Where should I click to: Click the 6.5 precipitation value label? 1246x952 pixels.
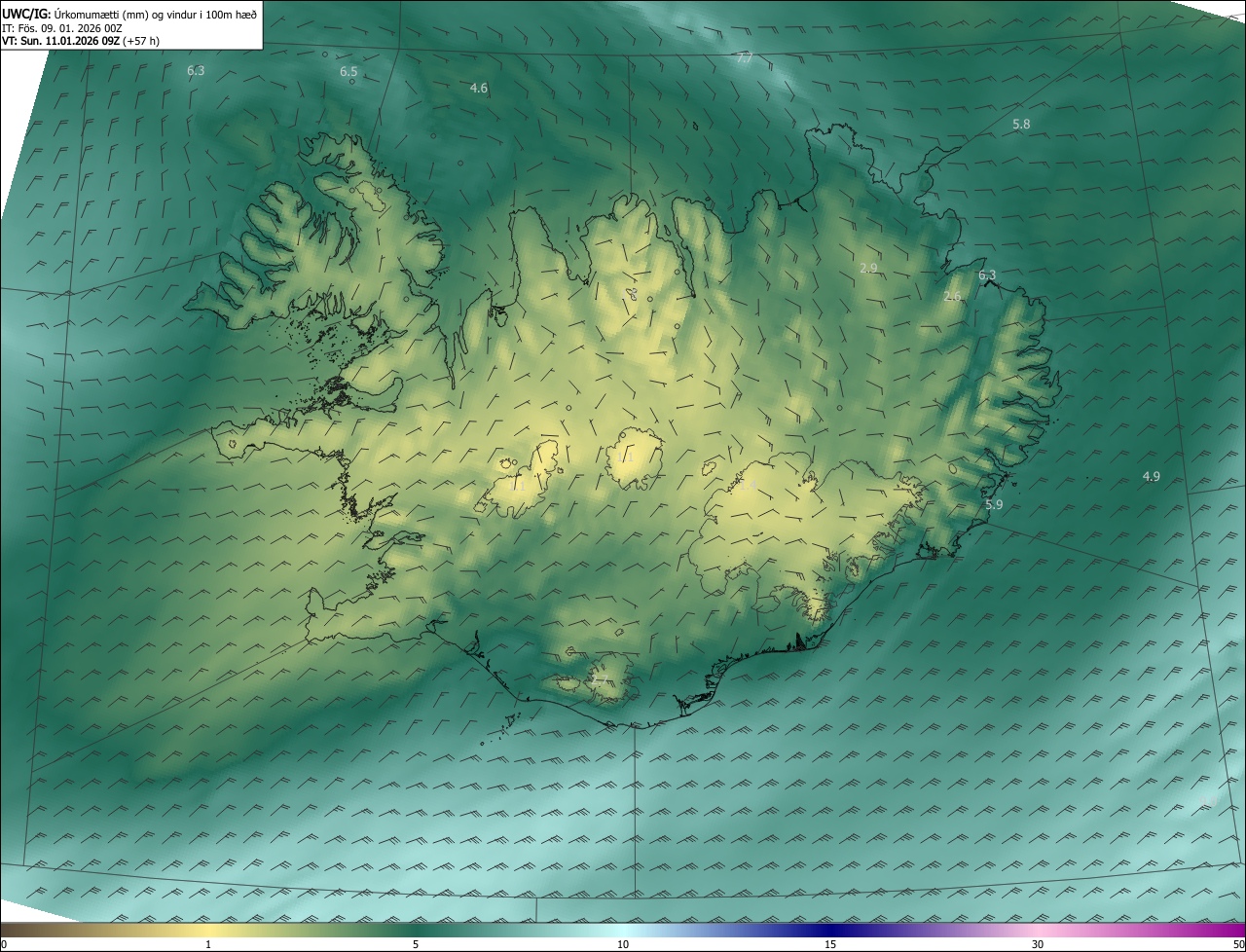pos(348,72)
